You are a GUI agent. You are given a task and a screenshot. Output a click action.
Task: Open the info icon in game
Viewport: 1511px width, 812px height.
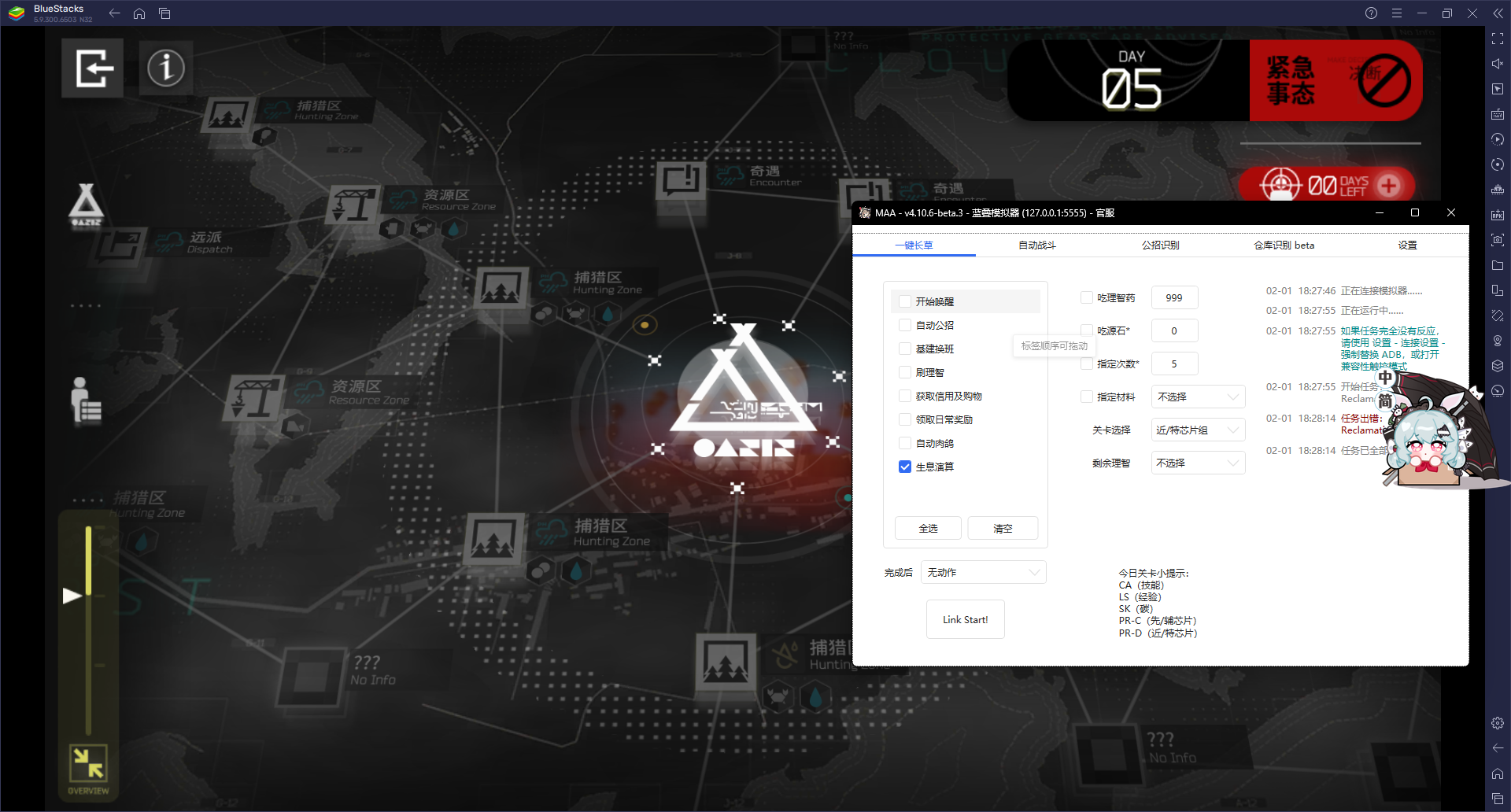click(166, 68)
